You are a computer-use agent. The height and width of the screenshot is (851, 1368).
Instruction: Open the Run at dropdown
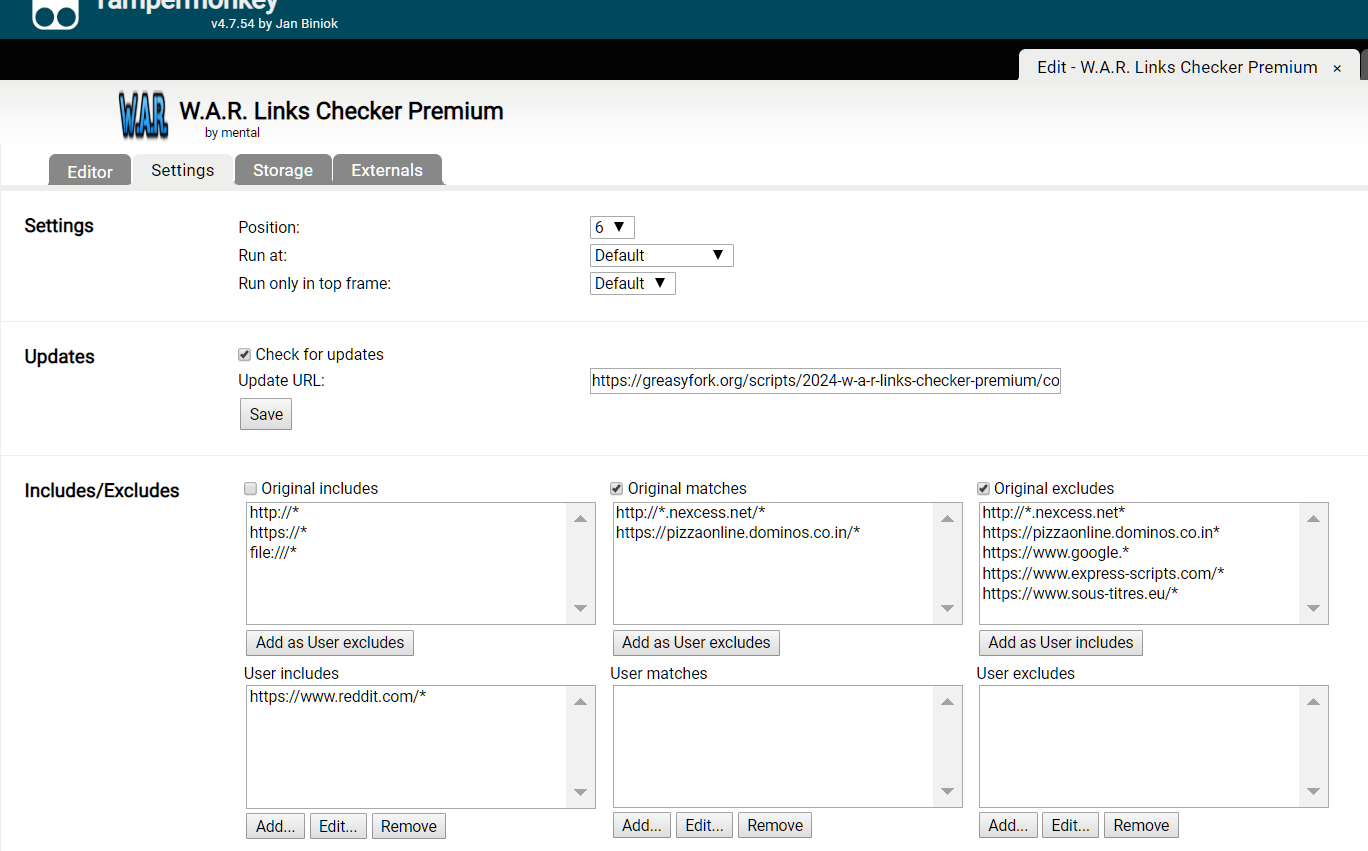click(662, 255)
